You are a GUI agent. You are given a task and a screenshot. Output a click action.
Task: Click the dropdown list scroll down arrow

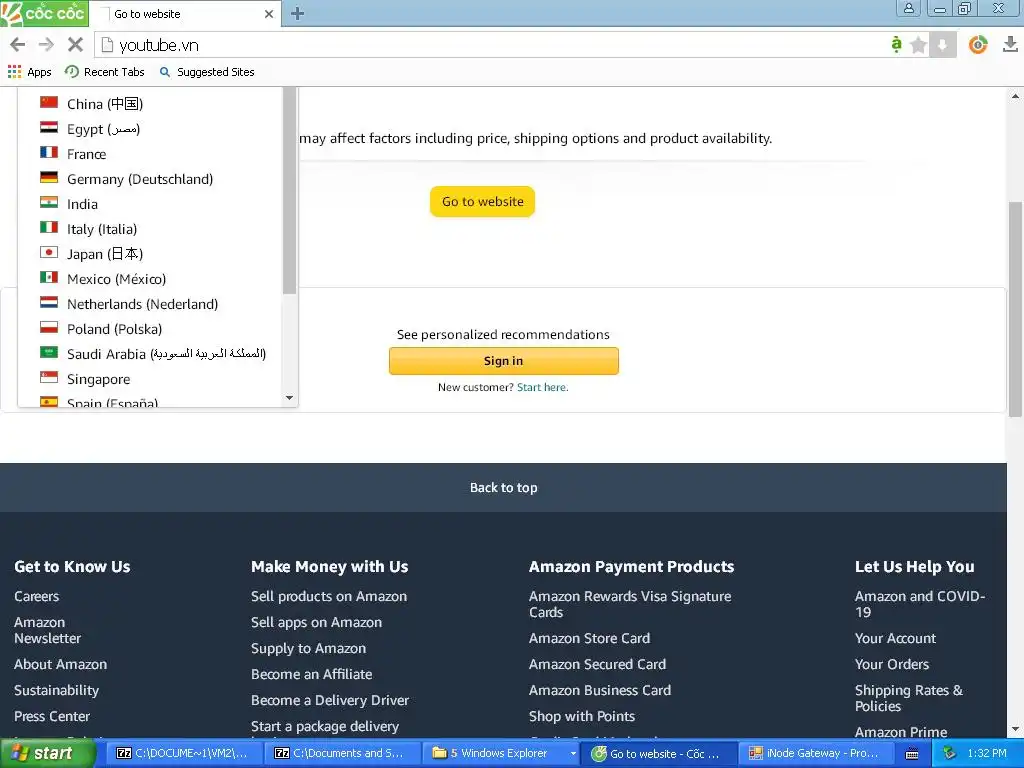coord(289,398)
